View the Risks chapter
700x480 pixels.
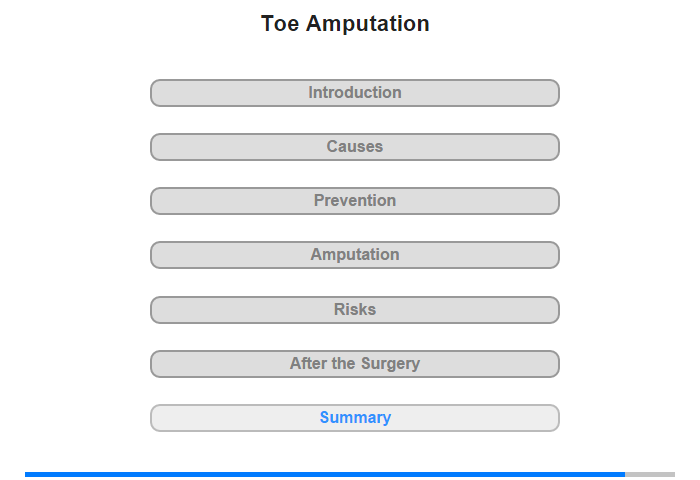tap(355, 309)
